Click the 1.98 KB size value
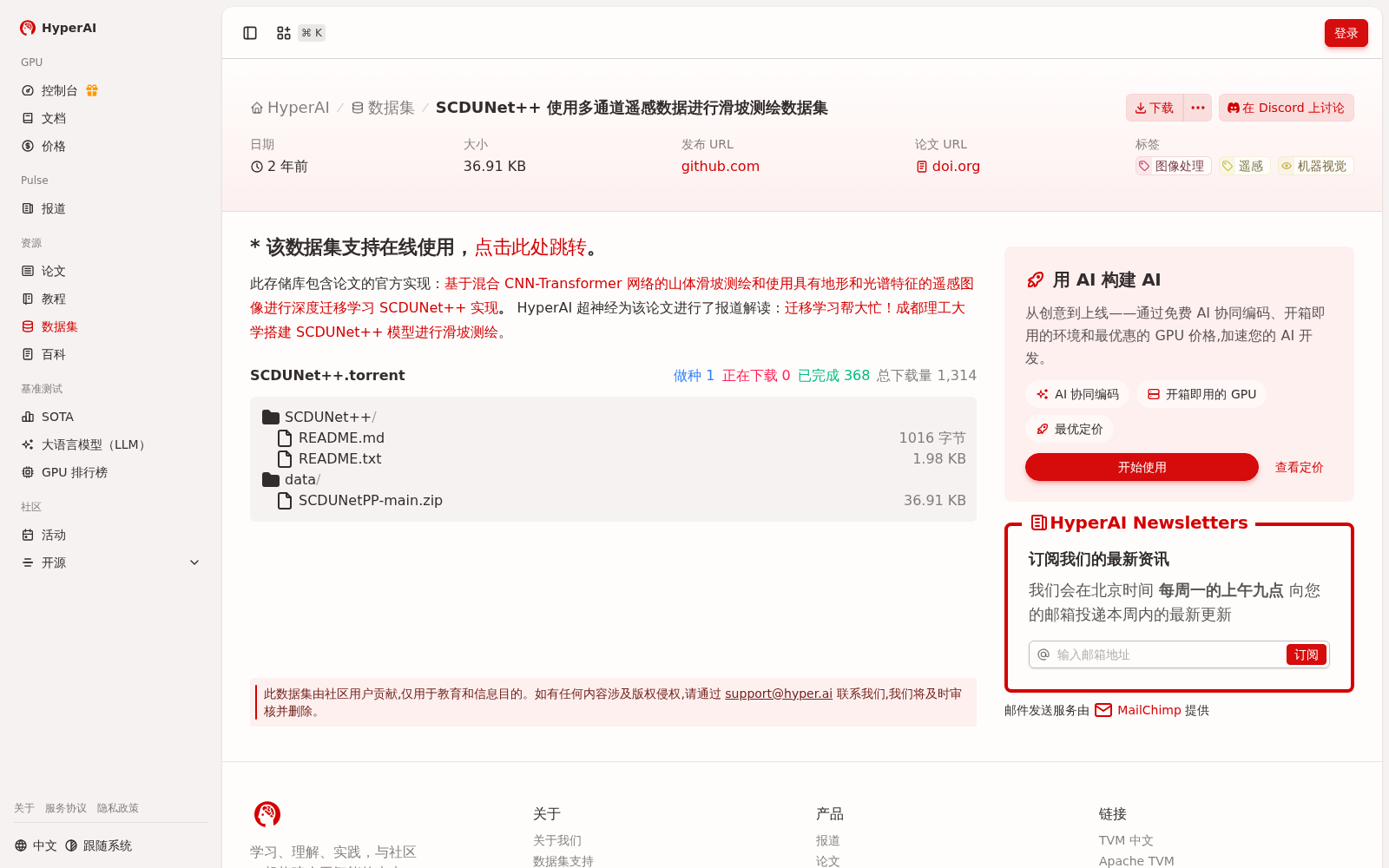 pyautogui.click(x=938, y=458)
